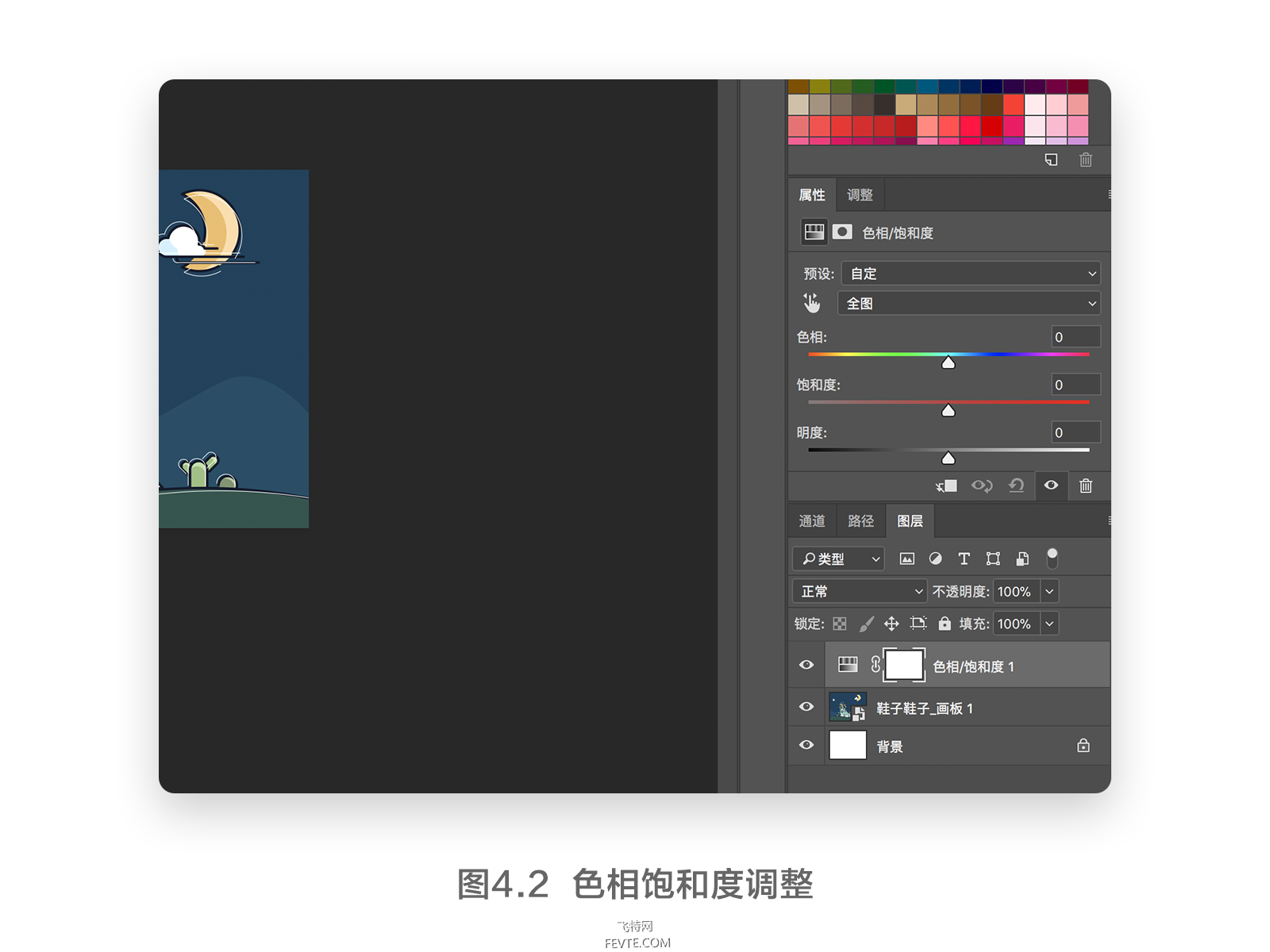Image resolution: width=1270 pixels, height=952 pixels.
Task: Open the 类型 layer filter dropdown
Action: 838,559
